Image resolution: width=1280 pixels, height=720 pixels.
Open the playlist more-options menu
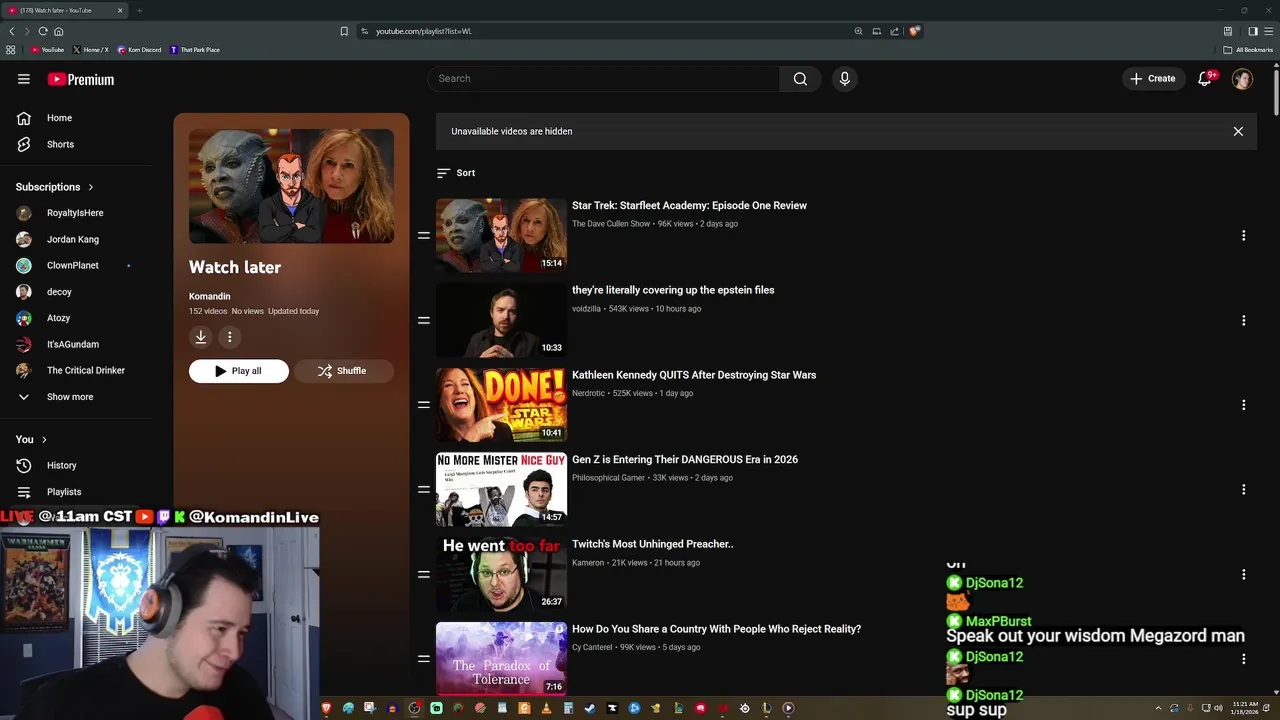(230, 338)
